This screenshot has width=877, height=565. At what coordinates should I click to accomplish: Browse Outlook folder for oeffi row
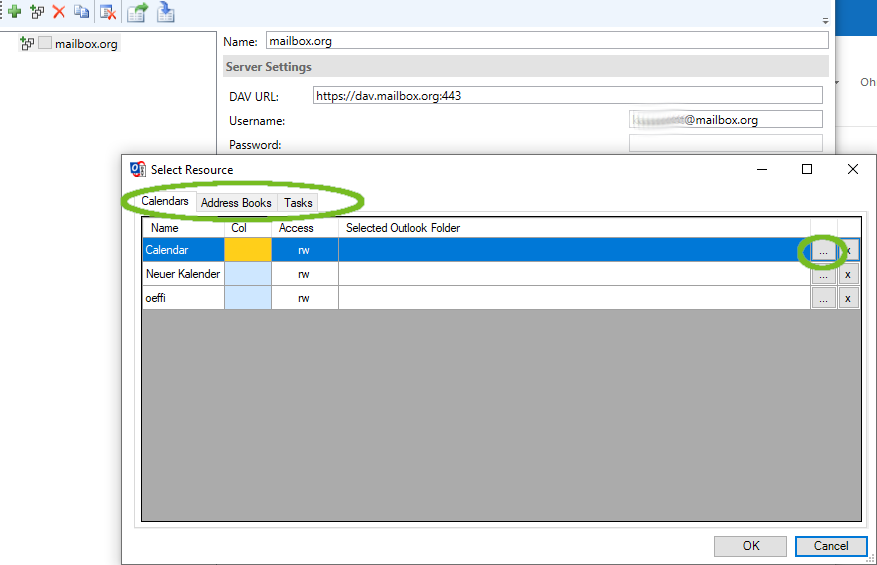(823, 298)
